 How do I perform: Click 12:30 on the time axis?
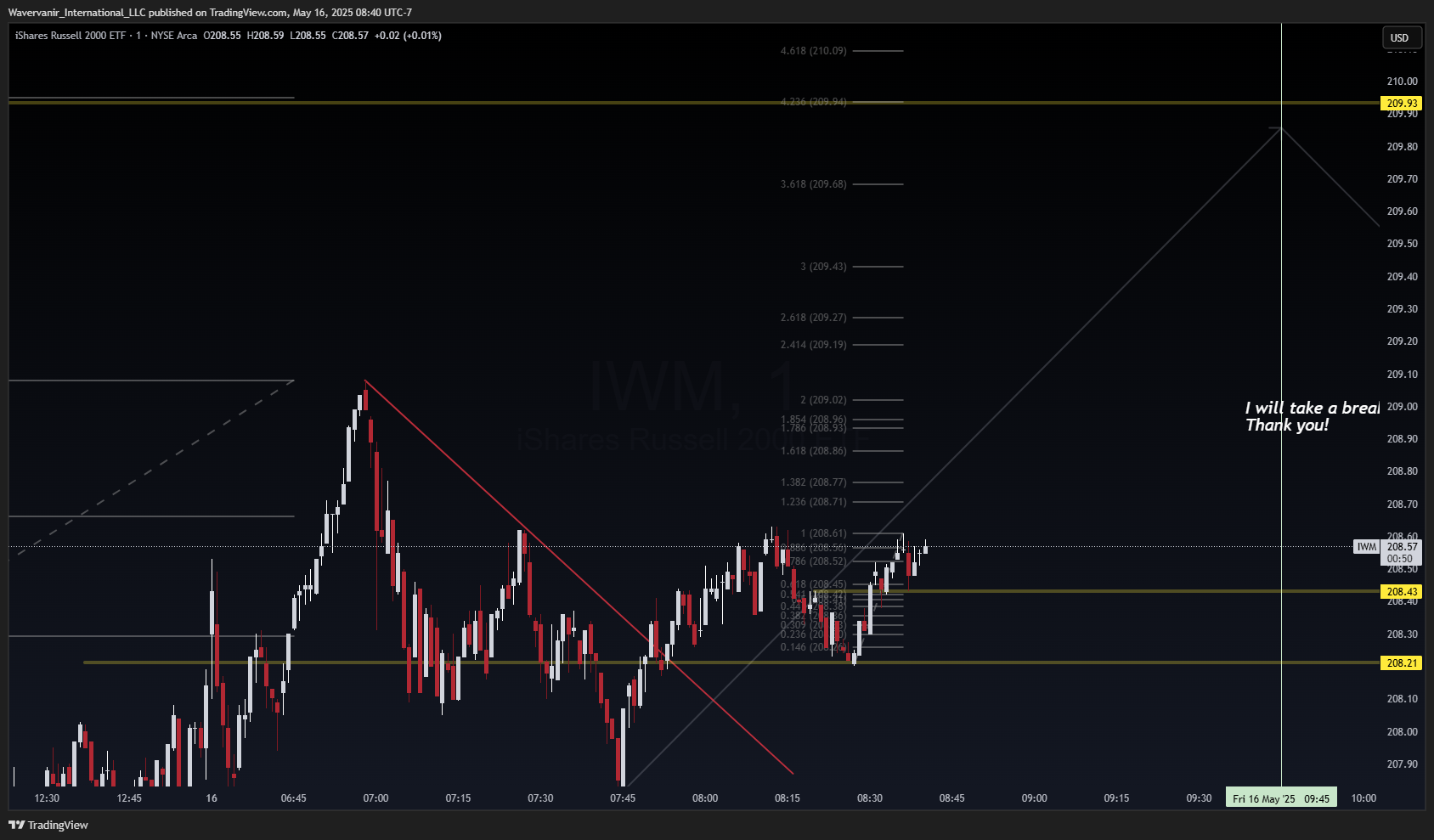[47, 798]
